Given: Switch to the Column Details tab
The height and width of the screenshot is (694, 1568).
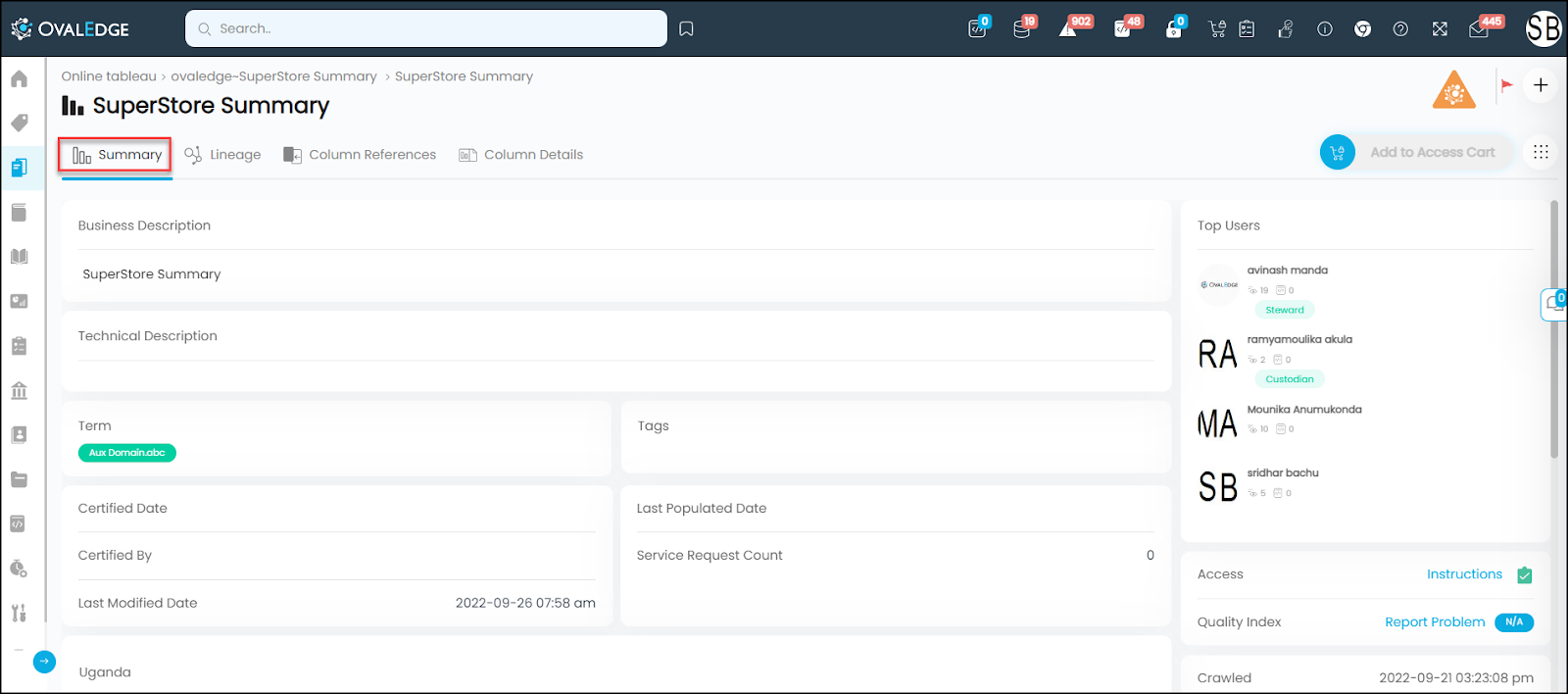Looking at the screenshot, I should click(x=520, y=155).
